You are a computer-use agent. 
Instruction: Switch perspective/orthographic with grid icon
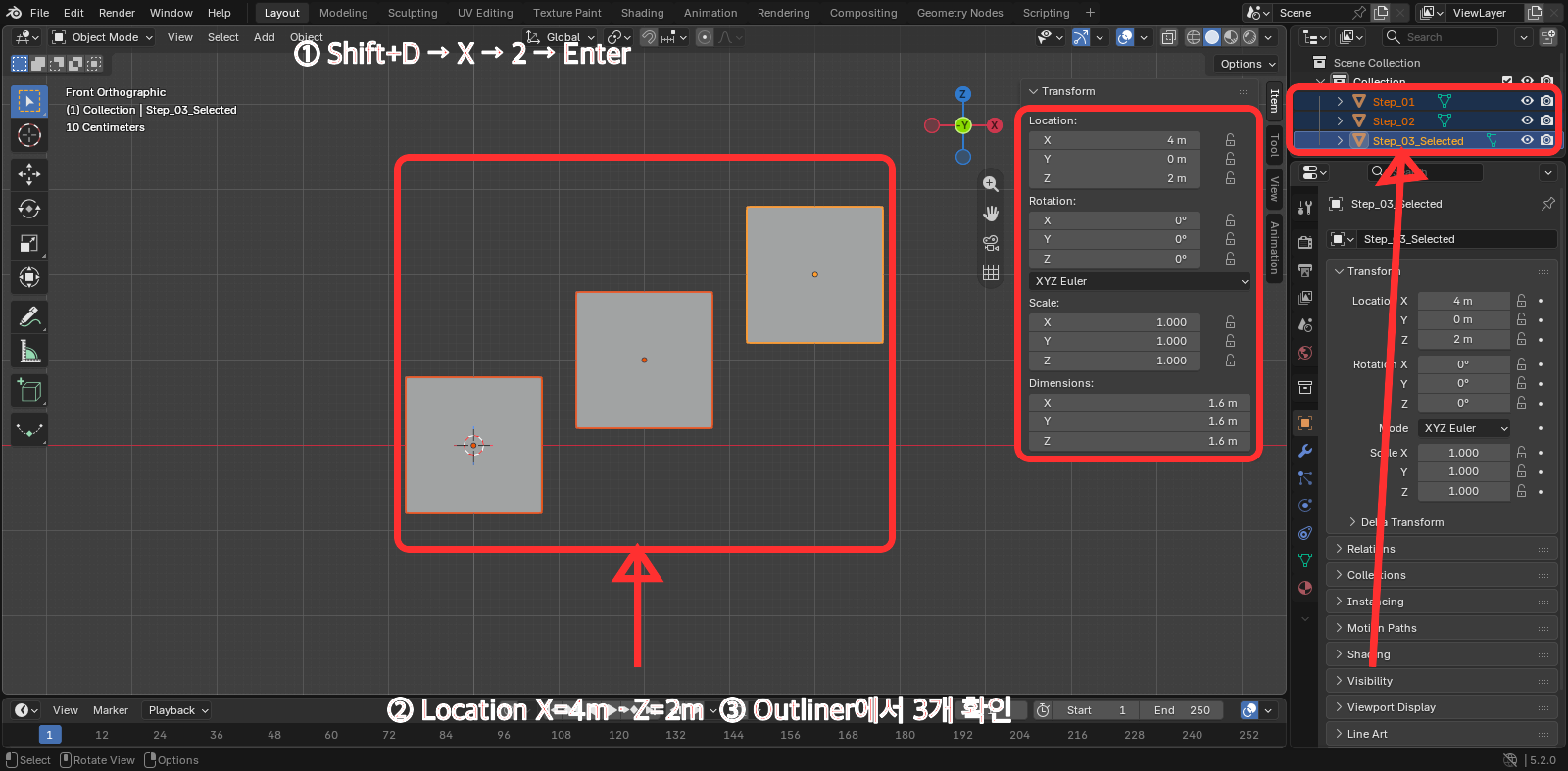(x=991, y=272)
